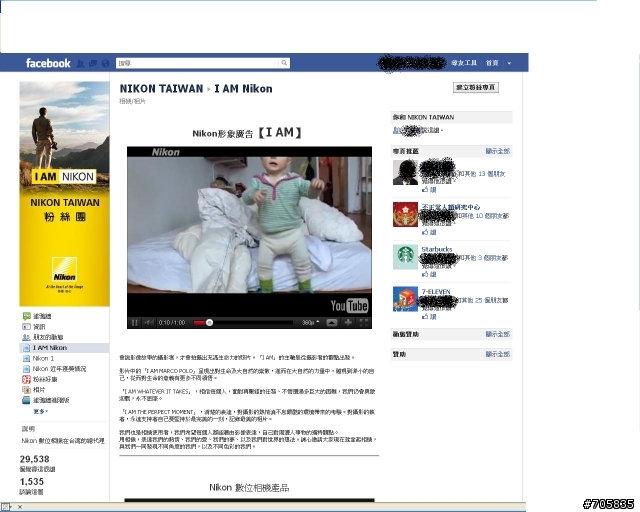Open the messages icon in the header

click(x=93, y=63)
